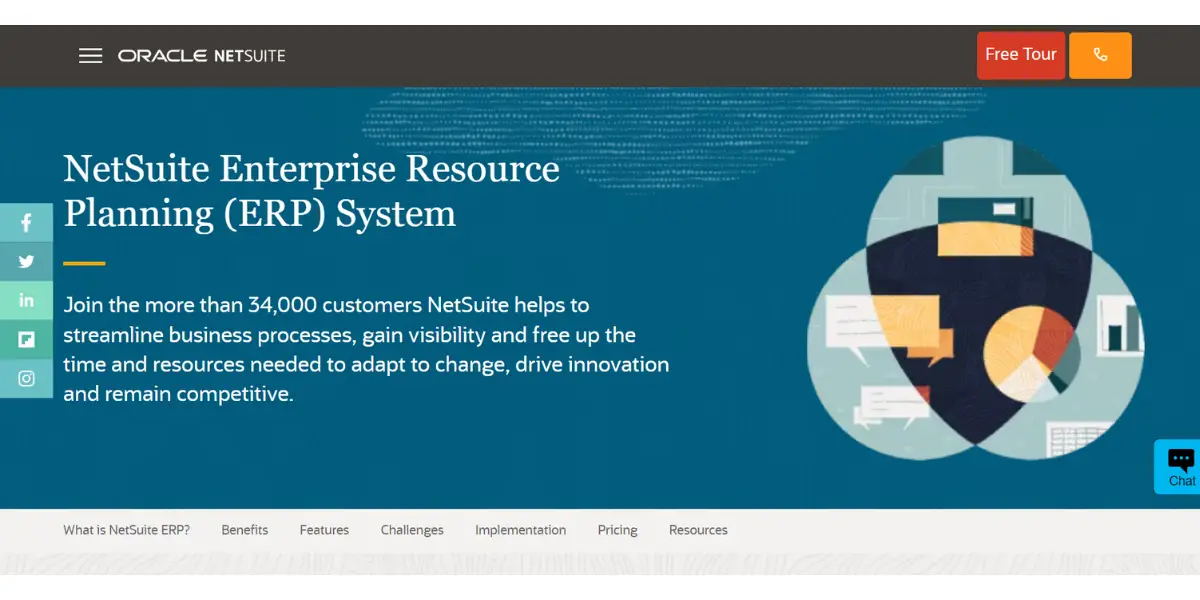Go to the Features section
Image resolution: width=1200 pixels, height=600 pixels.
coord(324,530)
